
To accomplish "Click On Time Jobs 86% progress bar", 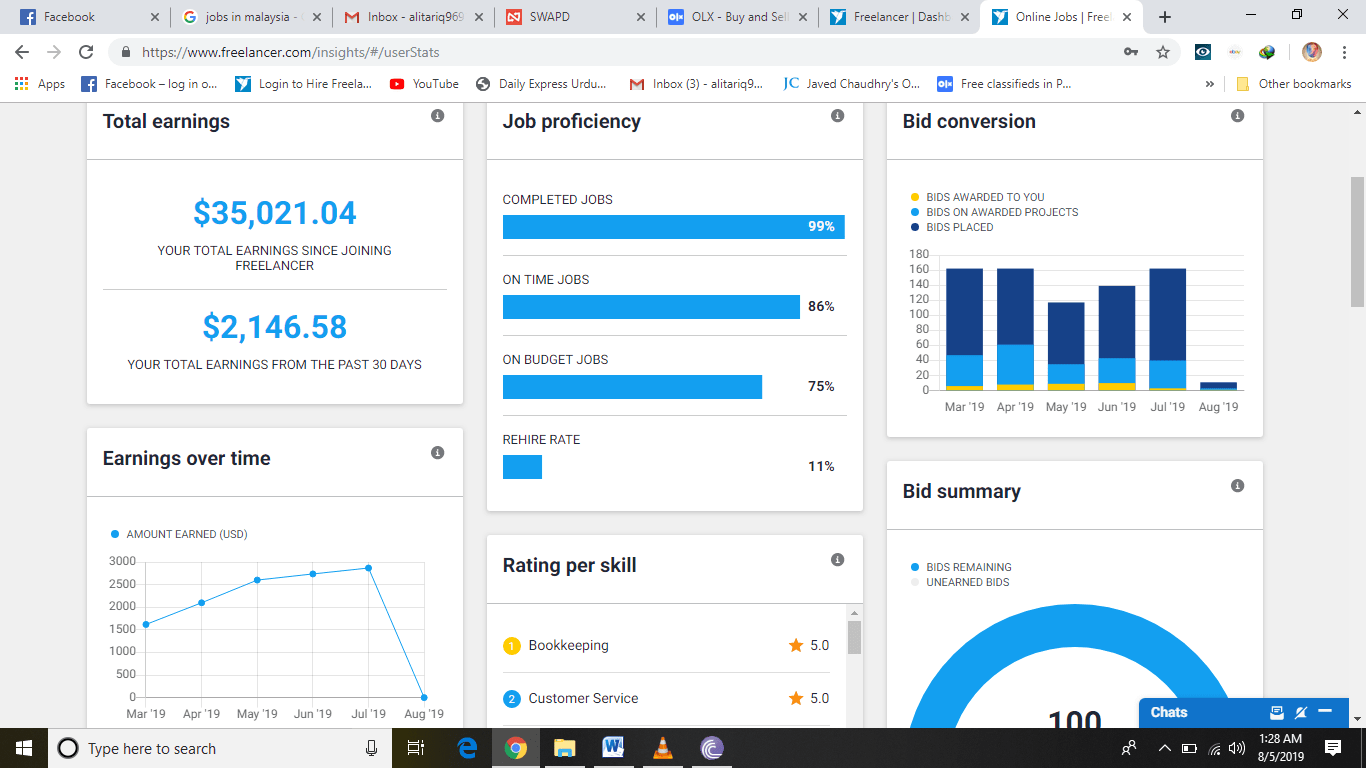I will coord(651,307).
